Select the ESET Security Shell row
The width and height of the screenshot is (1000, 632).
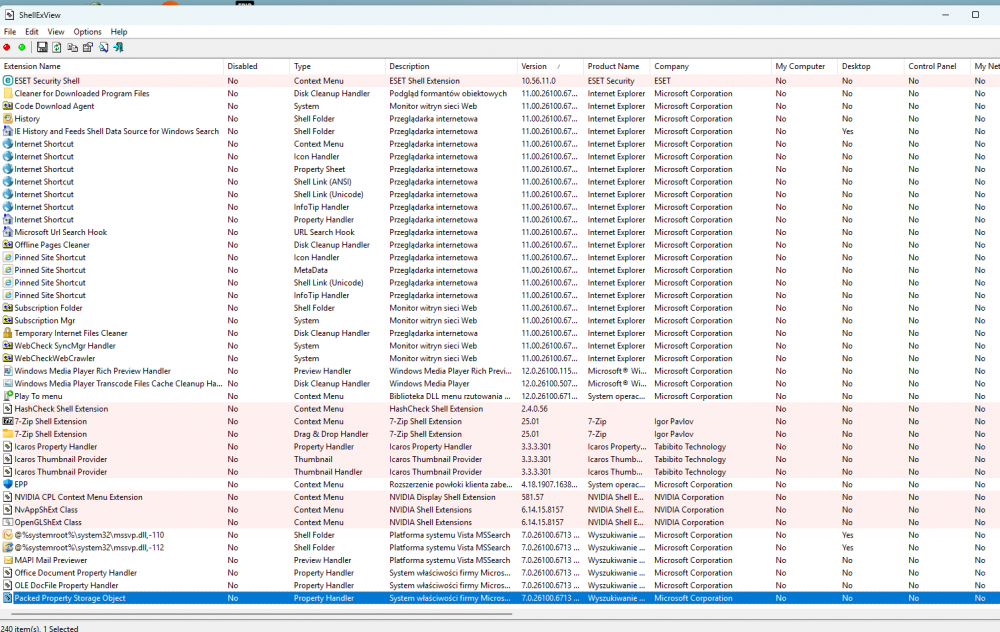pyautogui.click(x=47, y=81)
